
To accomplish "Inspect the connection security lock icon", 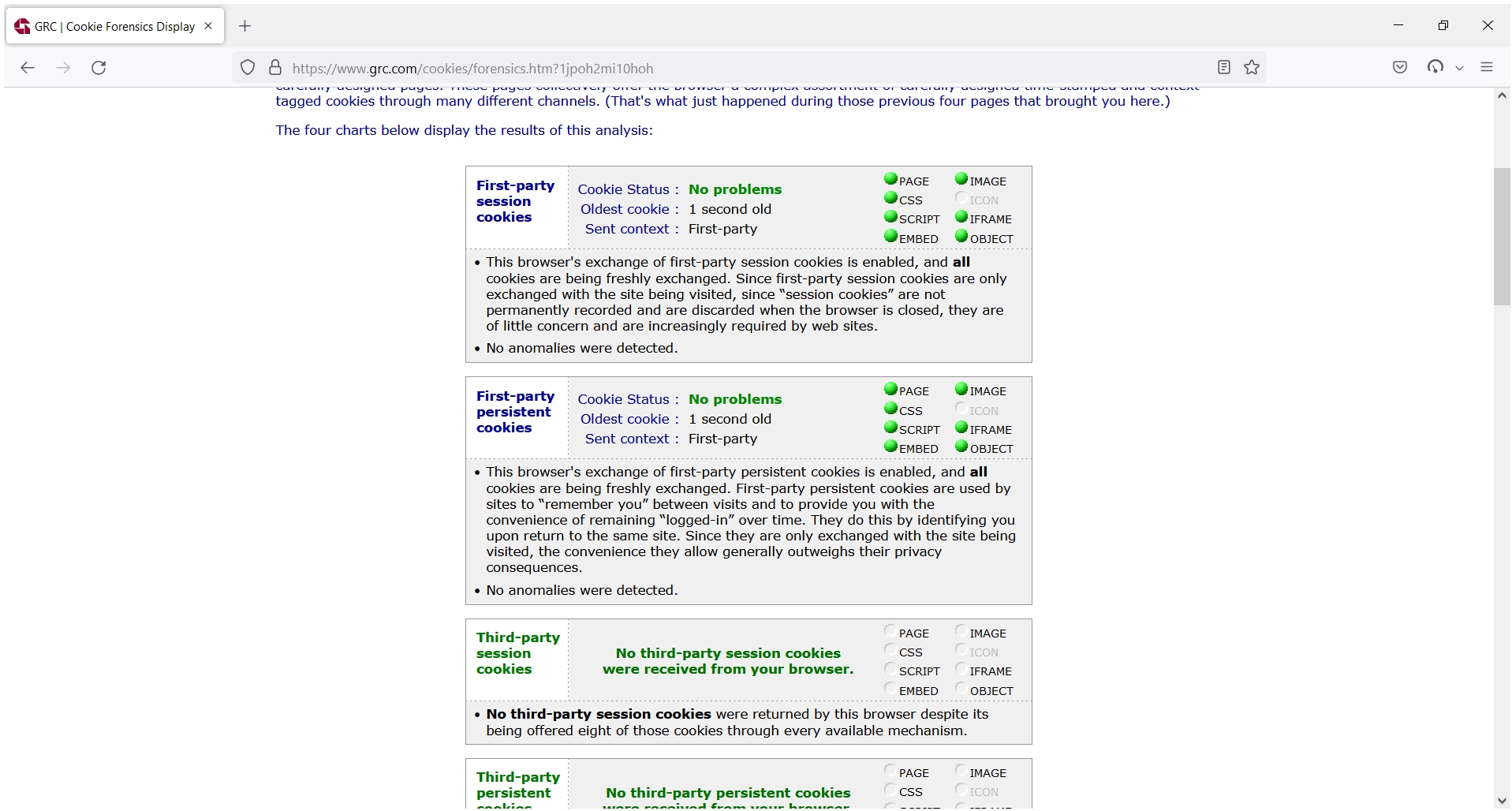I will (x=275, y=68).
